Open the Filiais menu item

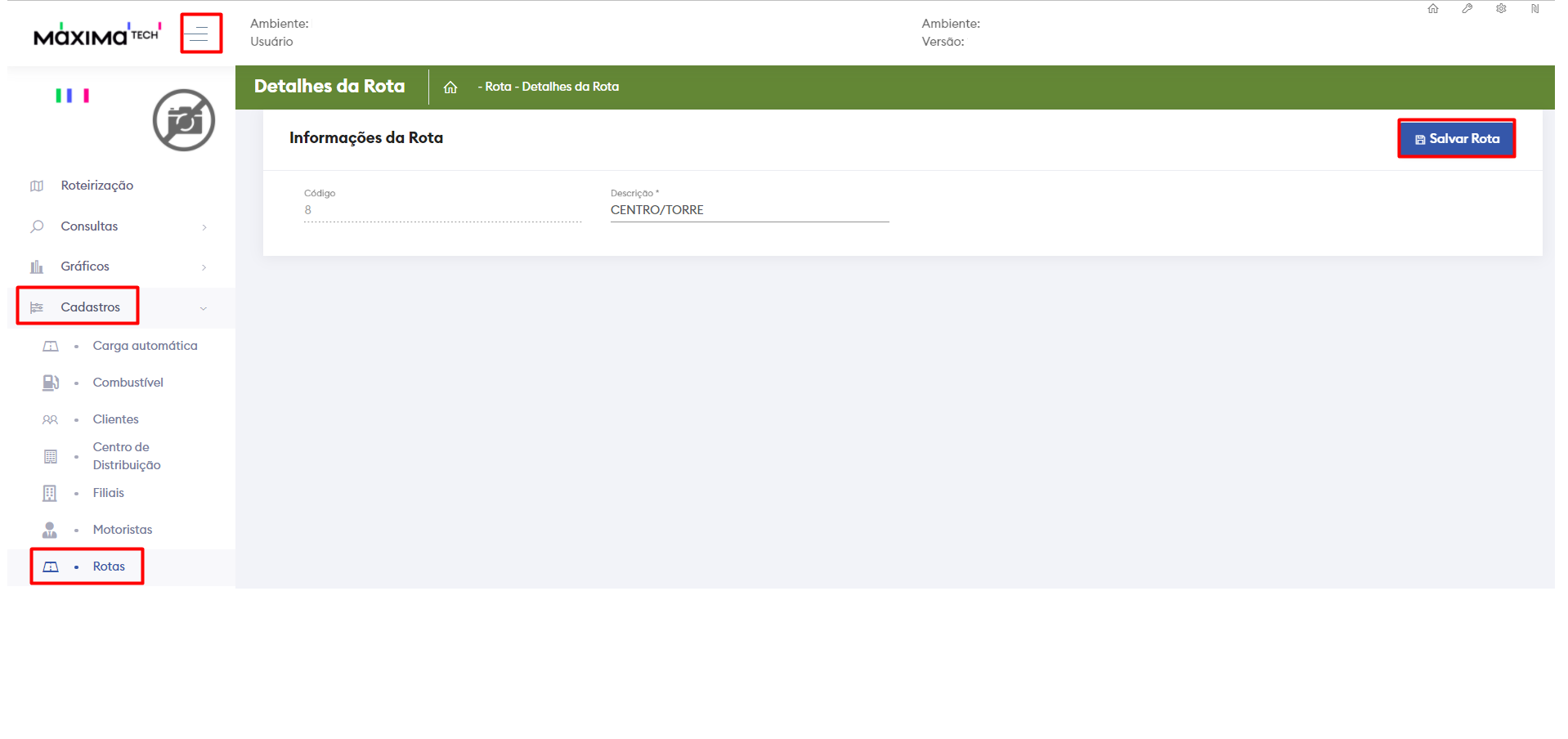click(109, 493)
